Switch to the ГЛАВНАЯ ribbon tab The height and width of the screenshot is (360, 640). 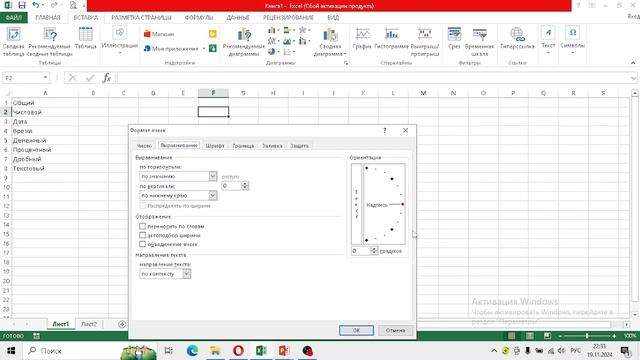(x=48, y=18)
